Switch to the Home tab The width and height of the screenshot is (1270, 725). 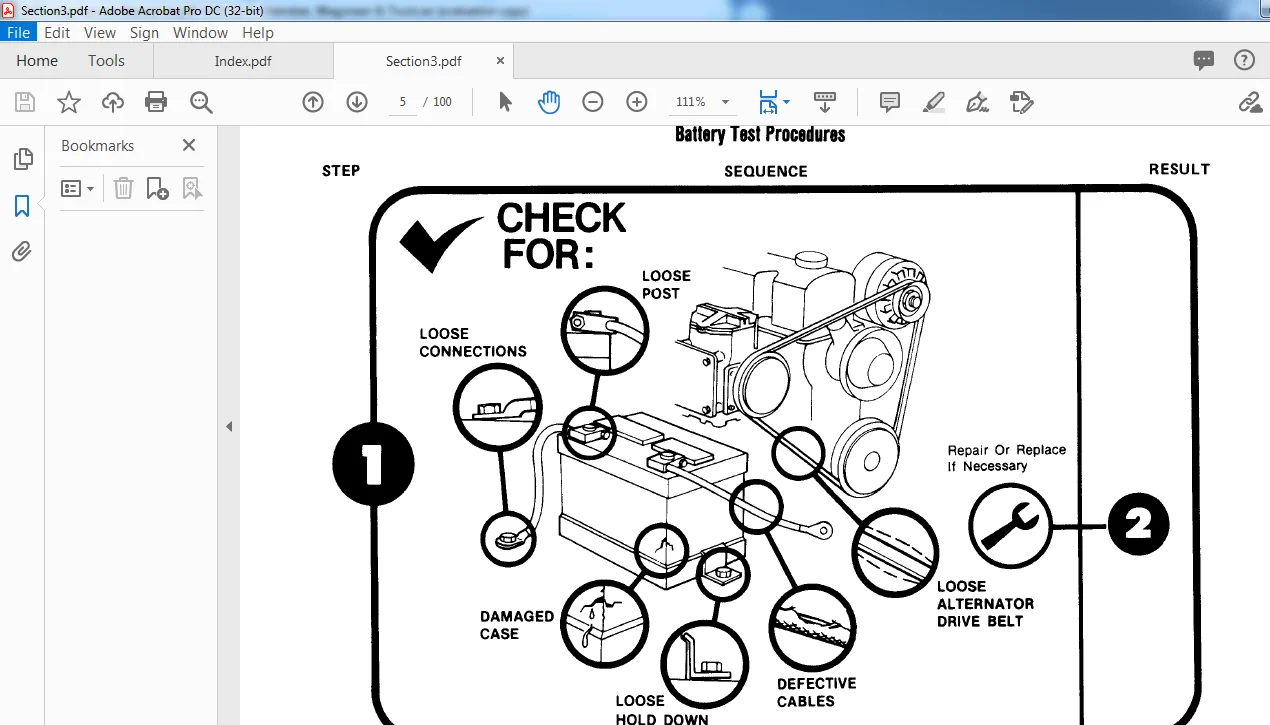click(x=37, y=61)
